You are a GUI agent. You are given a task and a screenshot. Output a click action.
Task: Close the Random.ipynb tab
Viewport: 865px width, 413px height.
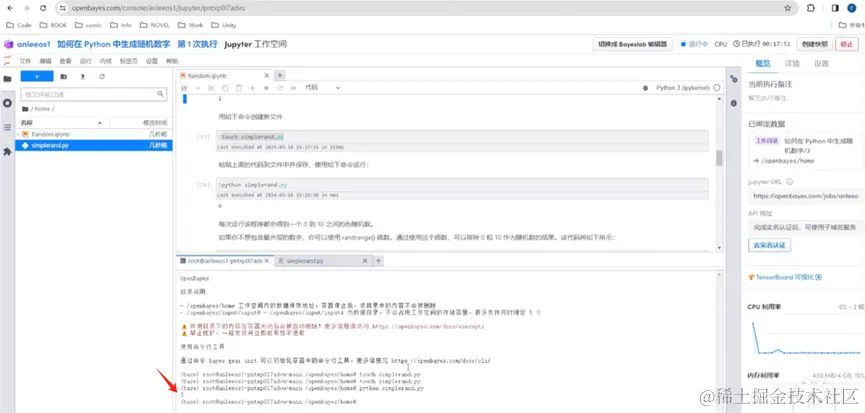(x=266, y=76)
